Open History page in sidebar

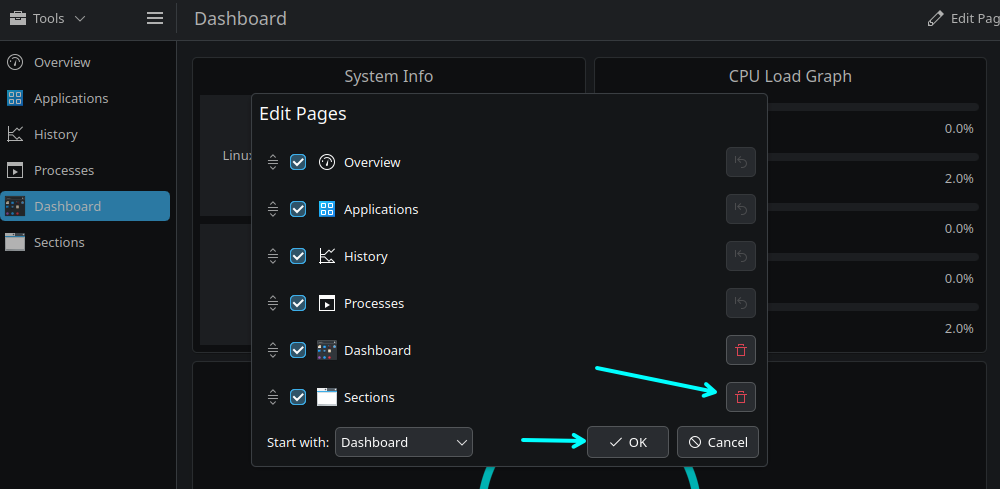pos(85,135)
